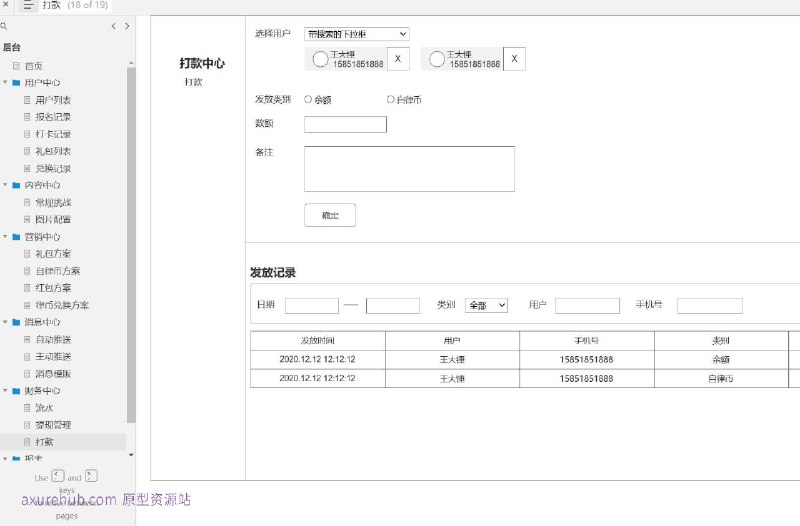The width and height of the screenshot is (800, 526).
Task: Remove first 王大锤 user with X
Action: (x=398, y=59)
